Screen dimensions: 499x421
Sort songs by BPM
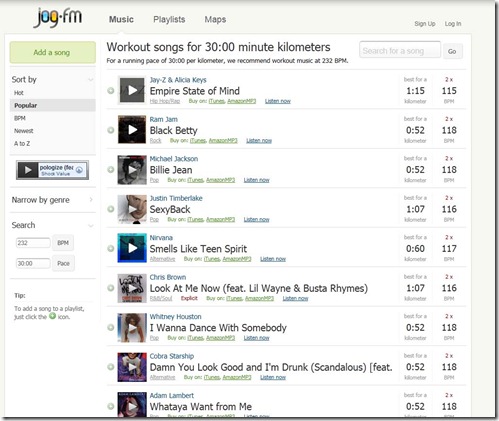pos(20,118)
